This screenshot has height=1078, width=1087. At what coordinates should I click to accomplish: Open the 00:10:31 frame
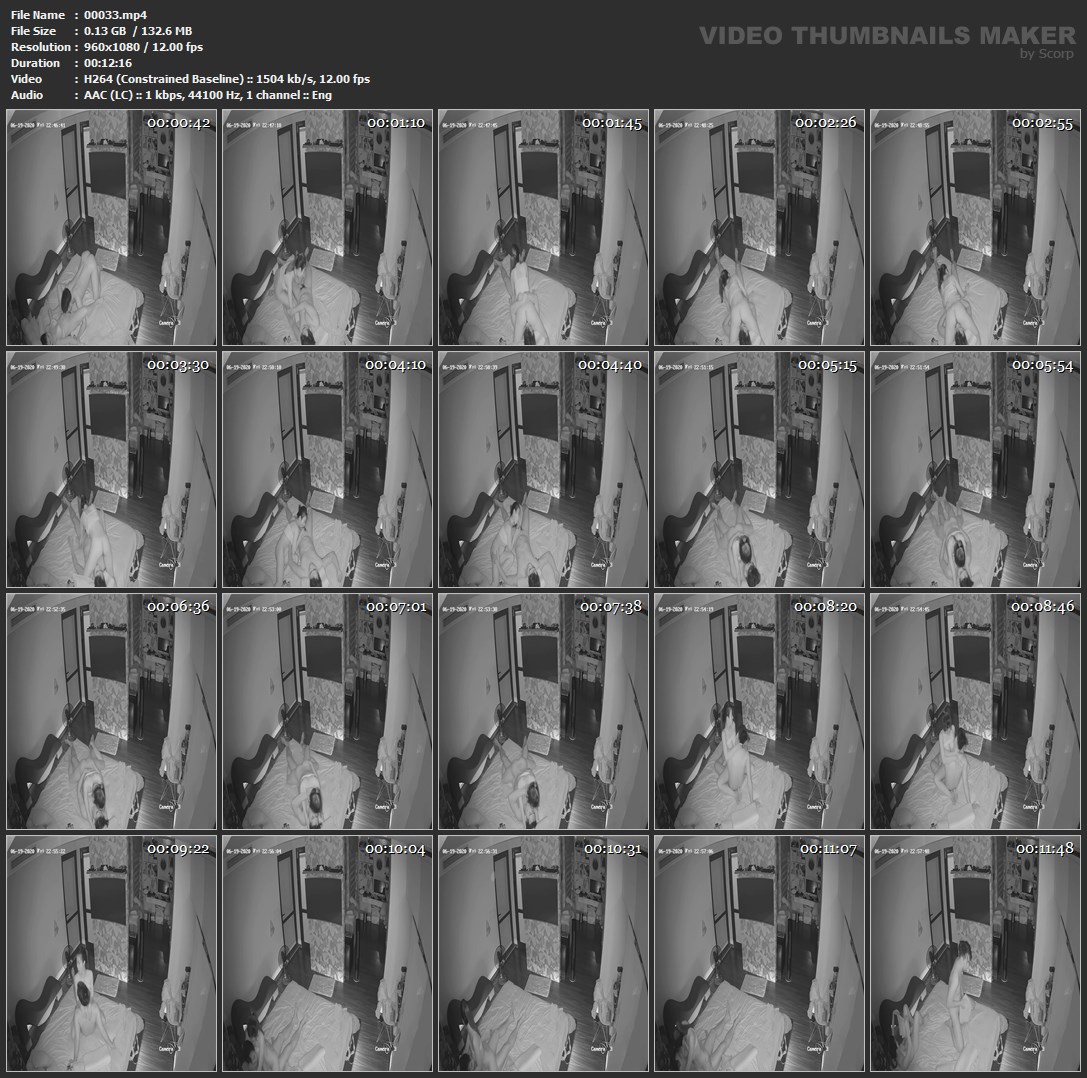[x=543, y=953]
